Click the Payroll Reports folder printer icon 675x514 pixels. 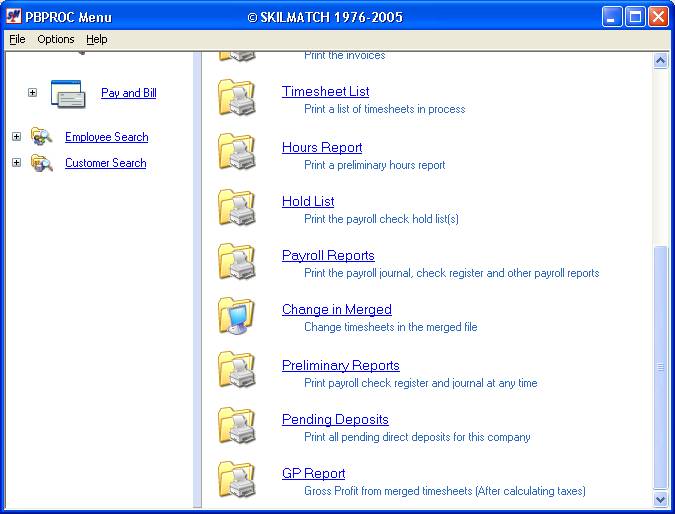pyautogui.click(x=236, y=261)
